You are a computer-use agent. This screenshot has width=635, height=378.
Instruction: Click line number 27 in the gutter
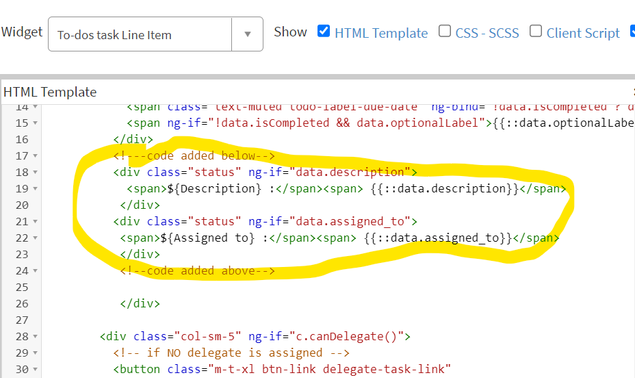pos(22,320)
